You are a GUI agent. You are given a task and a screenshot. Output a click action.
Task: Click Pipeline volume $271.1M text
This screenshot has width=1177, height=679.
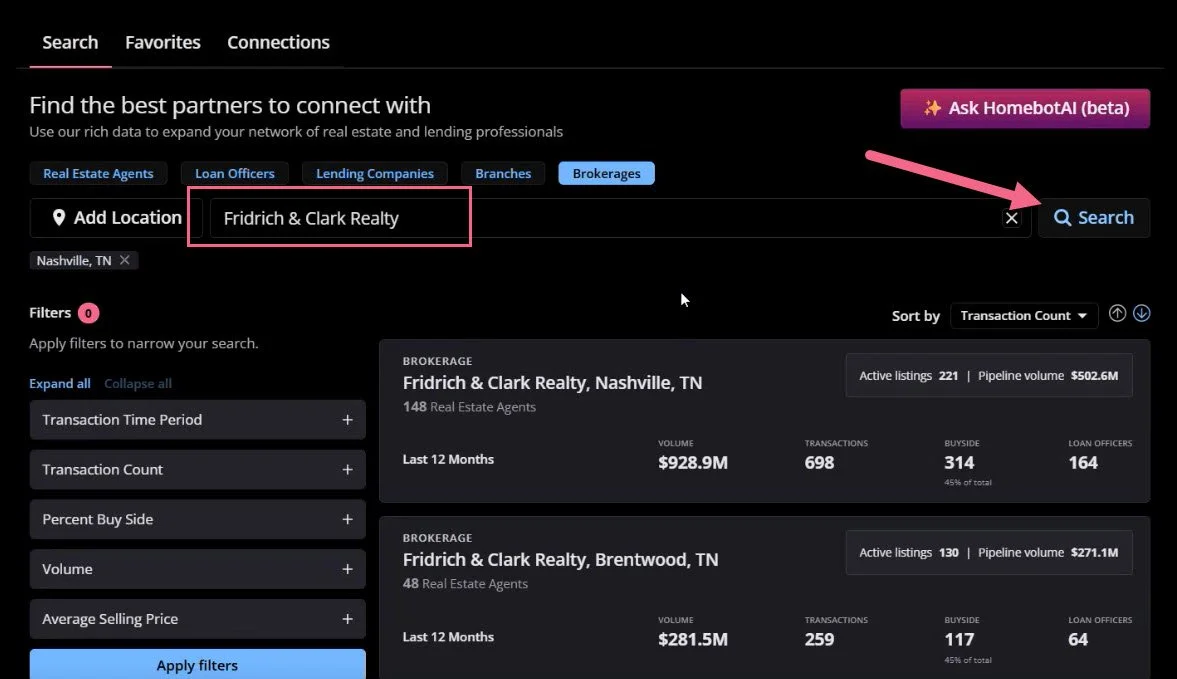tap(1048, 552)
